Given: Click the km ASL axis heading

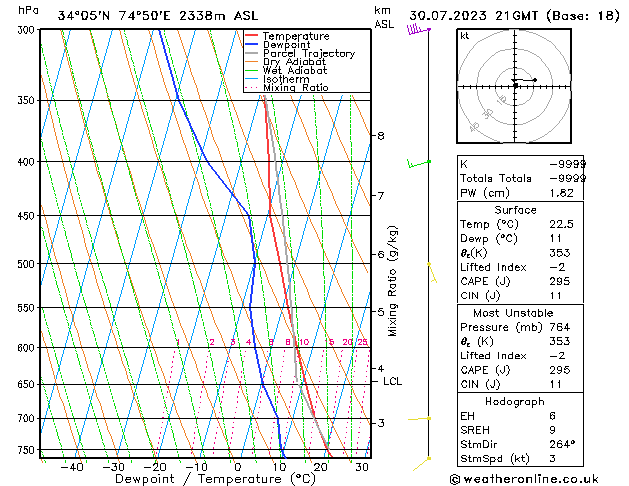Looking at the screenshot, I should 384,17.
